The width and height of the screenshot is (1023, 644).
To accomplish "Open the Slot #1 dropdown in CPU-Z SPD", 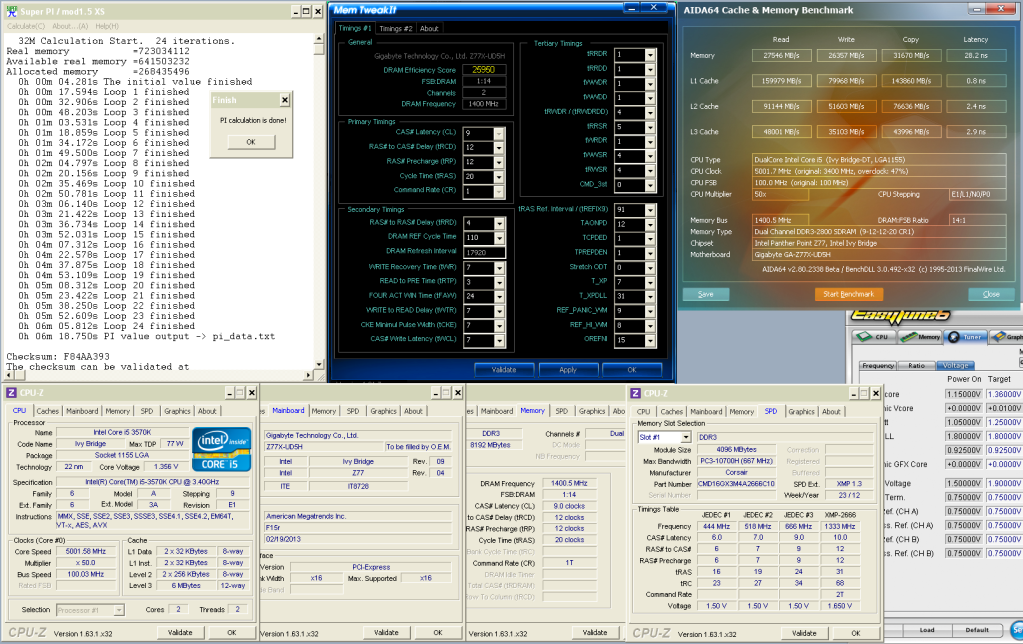I will pos(686,437).
